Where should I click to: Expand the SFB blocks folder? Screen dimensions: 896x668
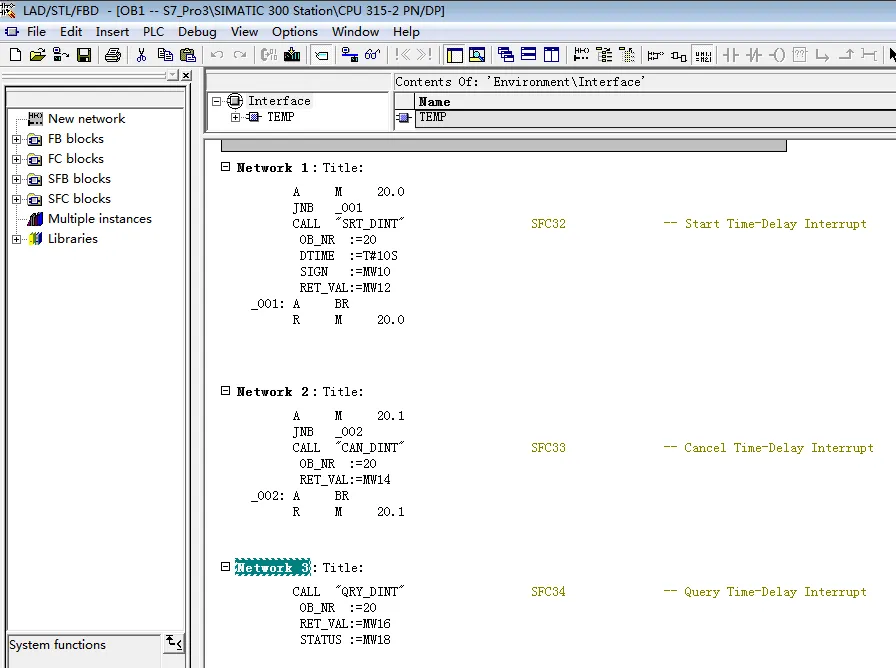coord(17,179)
